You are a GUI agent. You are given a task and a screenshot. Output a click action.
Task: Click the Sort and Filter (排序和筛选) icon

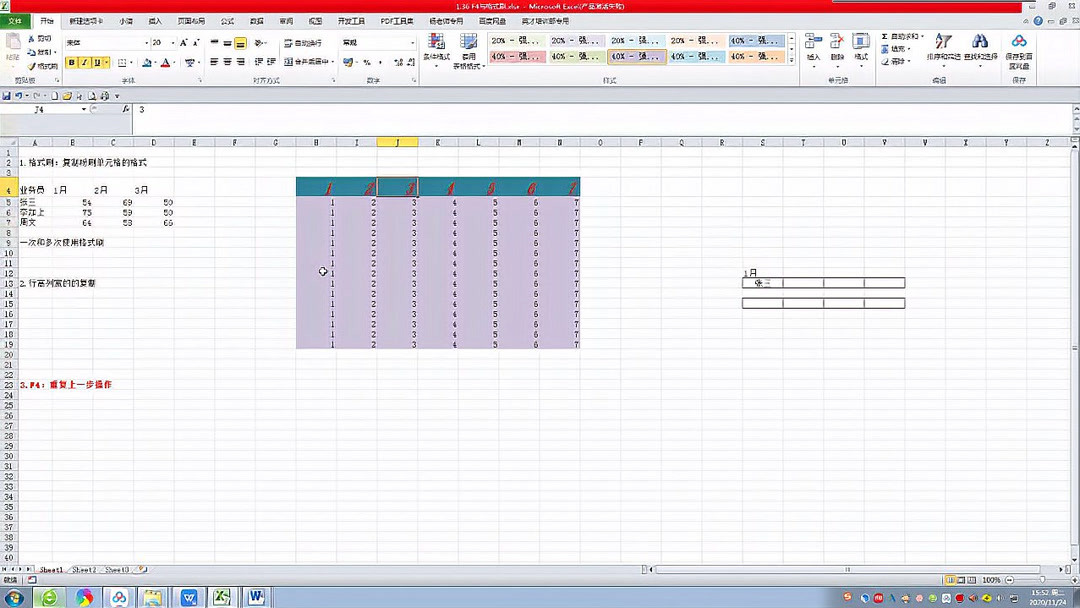[942, 47]
